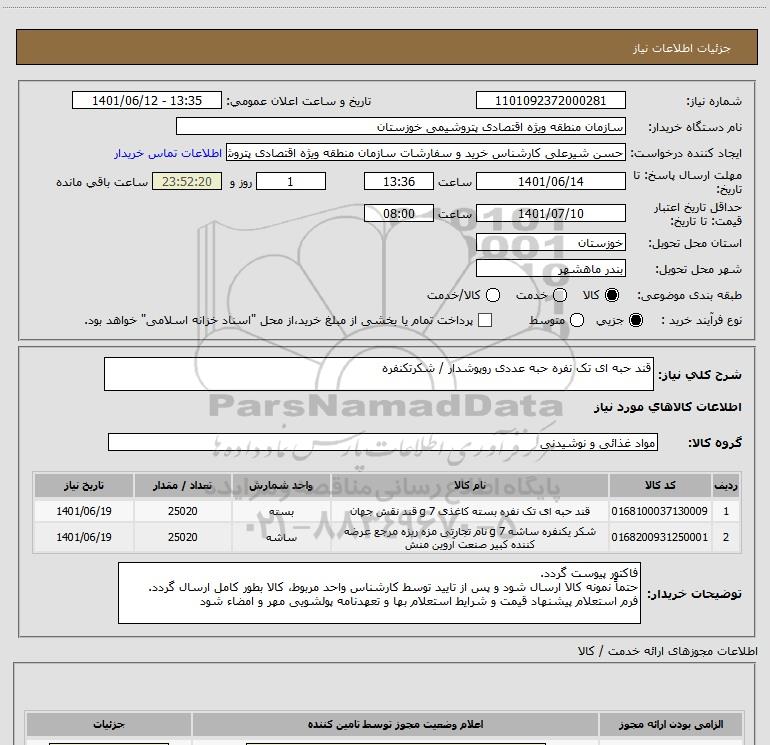The height and width of the screenshot is (745, 770).
Task: Click the item name شکر یکنفره ساشه
Action: 470,537
